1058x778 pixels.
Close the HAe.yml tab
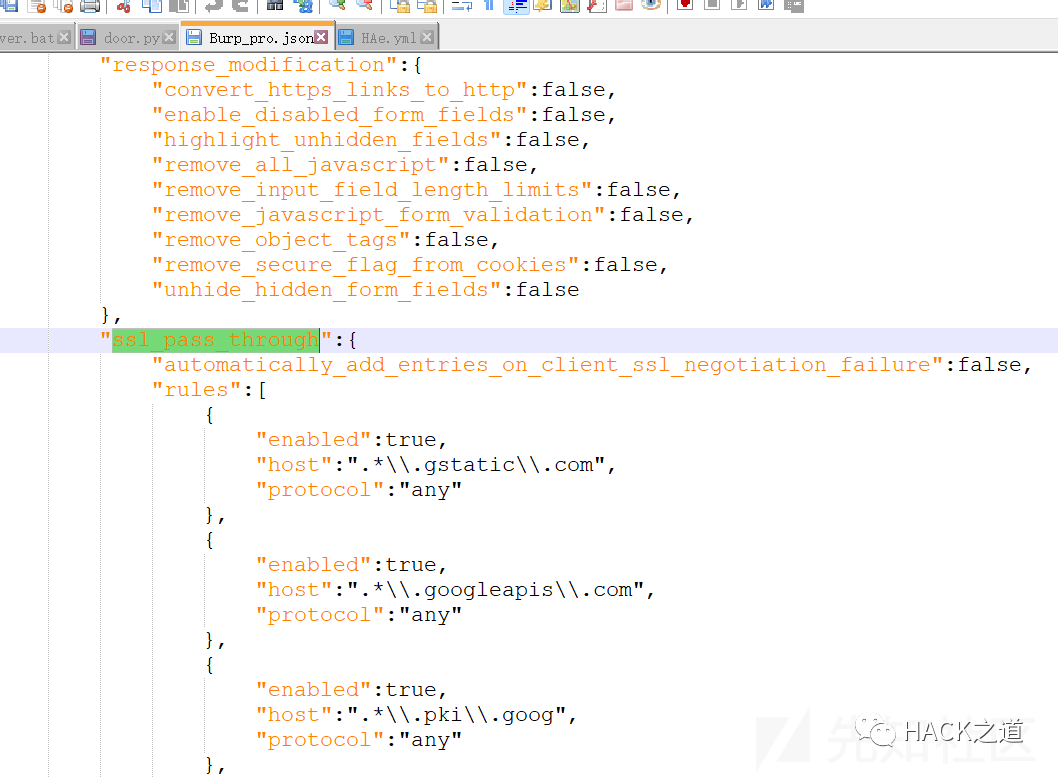tap(427, 38)
